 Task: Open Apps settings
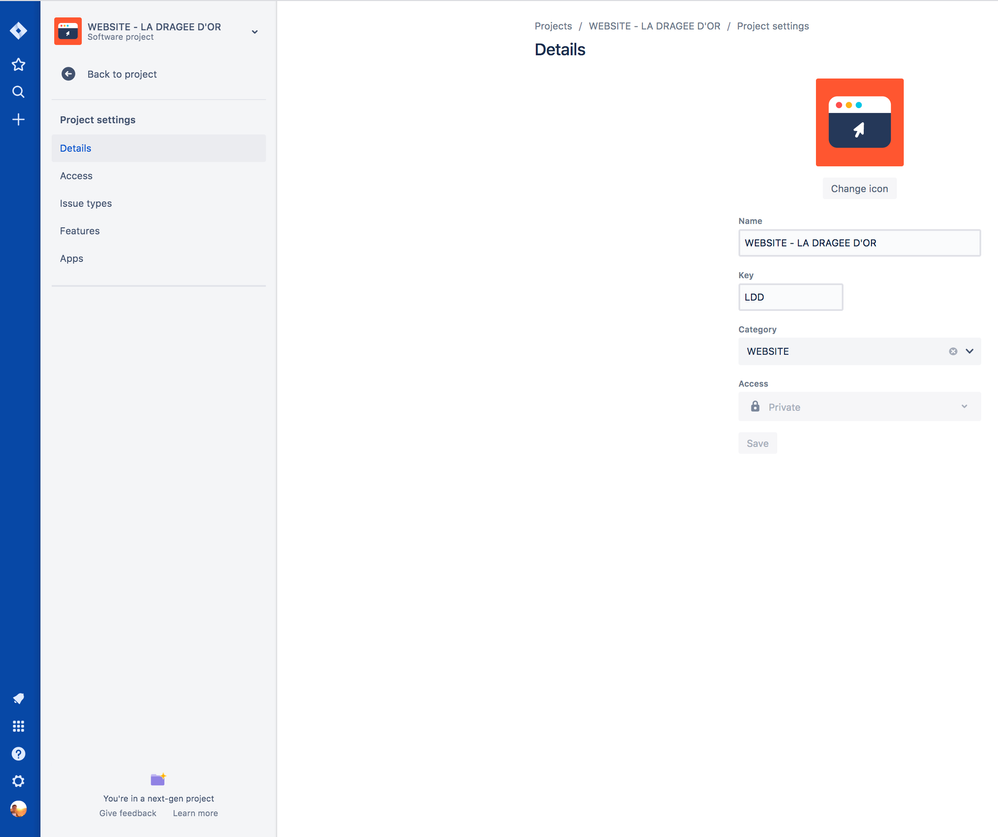click(158, 258)
